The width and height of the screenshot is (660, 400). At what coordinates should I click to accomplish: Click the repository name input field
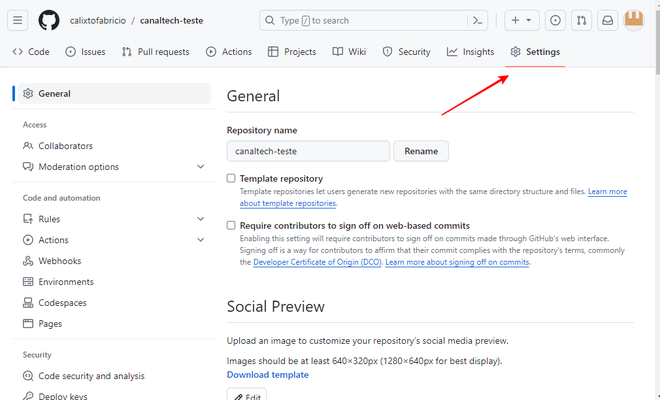point(307,151)
